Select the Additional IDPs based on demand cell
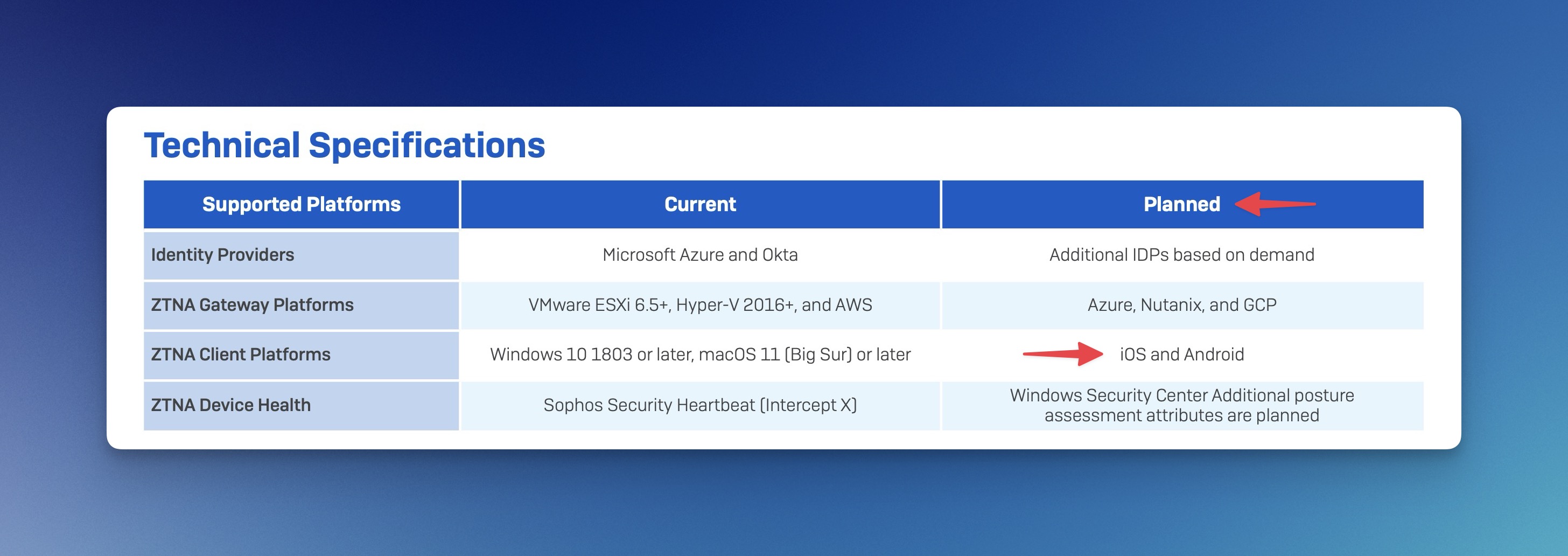The height and width of the screenshot is (556, 1568). (1181, 254)
